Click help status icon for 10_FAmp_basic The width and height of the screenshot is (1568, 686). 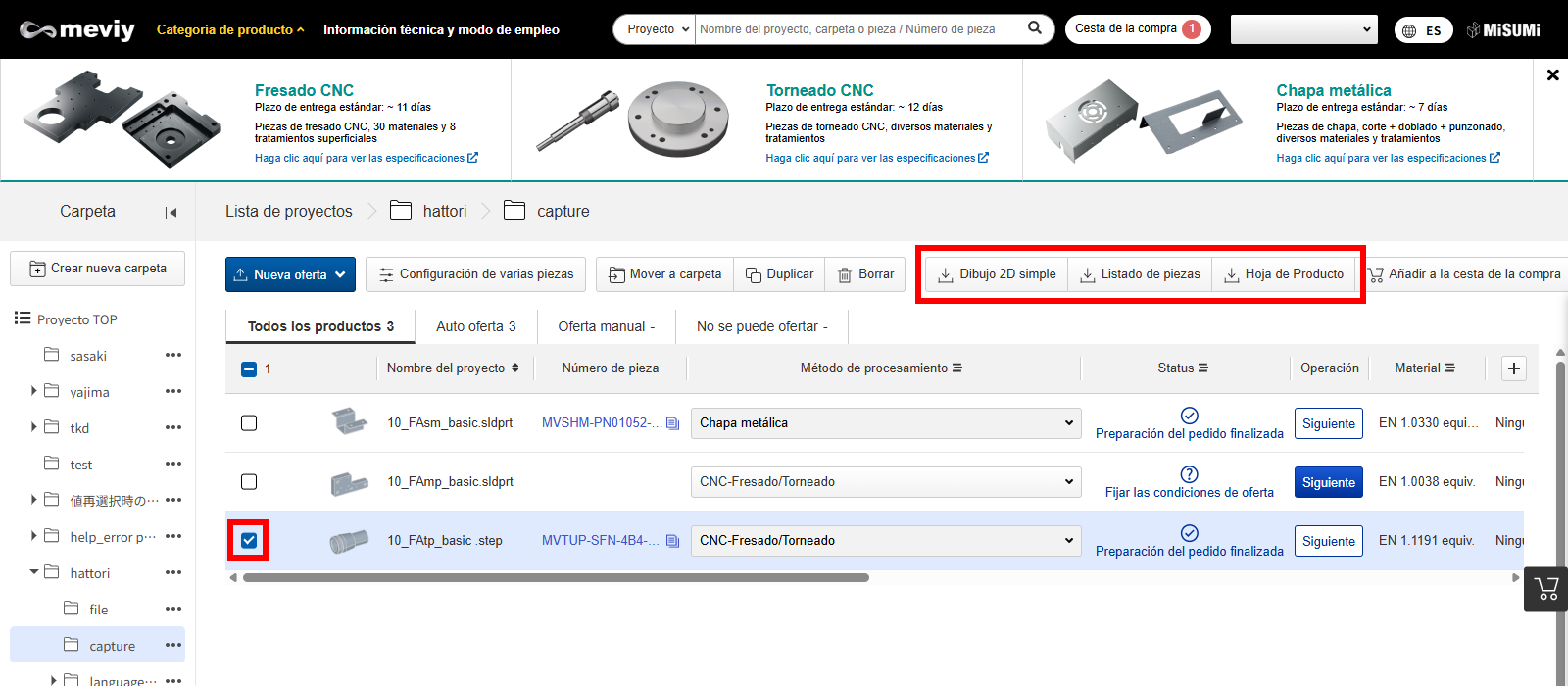[x=1189, y=474]
